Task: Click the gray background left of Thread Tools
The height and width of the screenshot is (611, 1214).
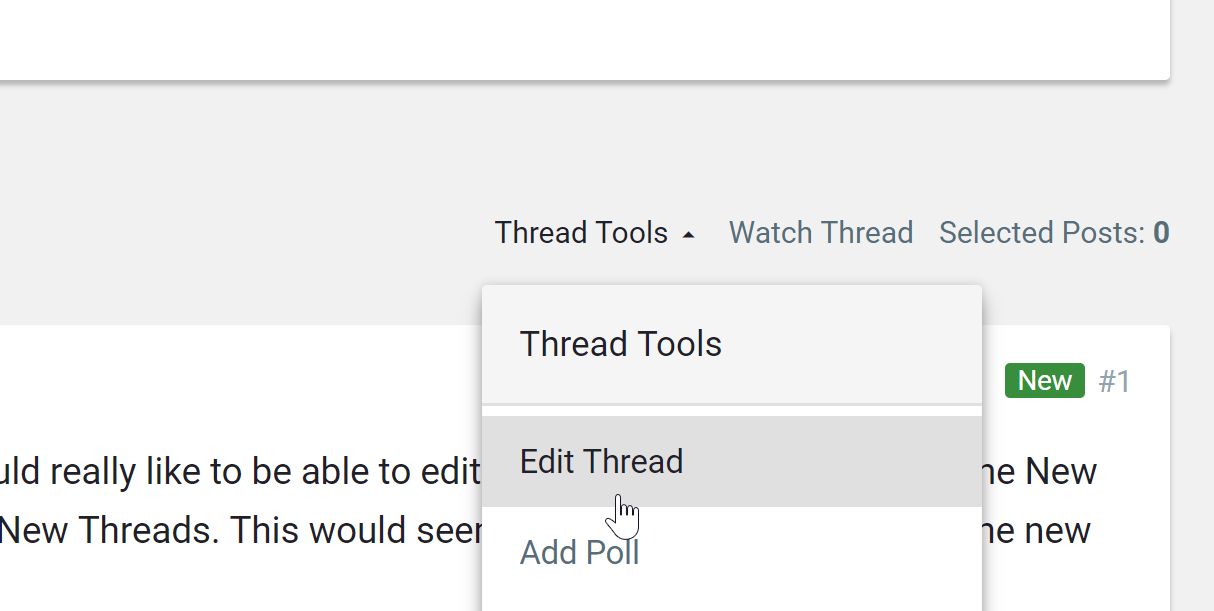Action: (x=250, y=233)
